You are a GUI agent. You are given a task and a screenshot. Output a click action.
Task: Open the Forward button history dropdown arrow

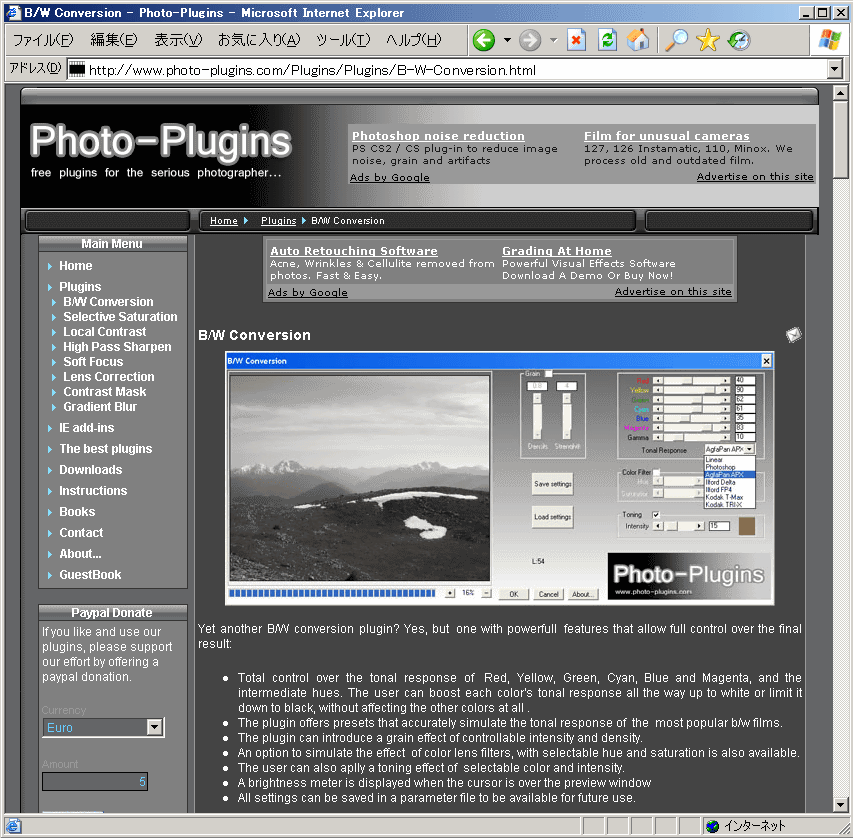(554, 40)
